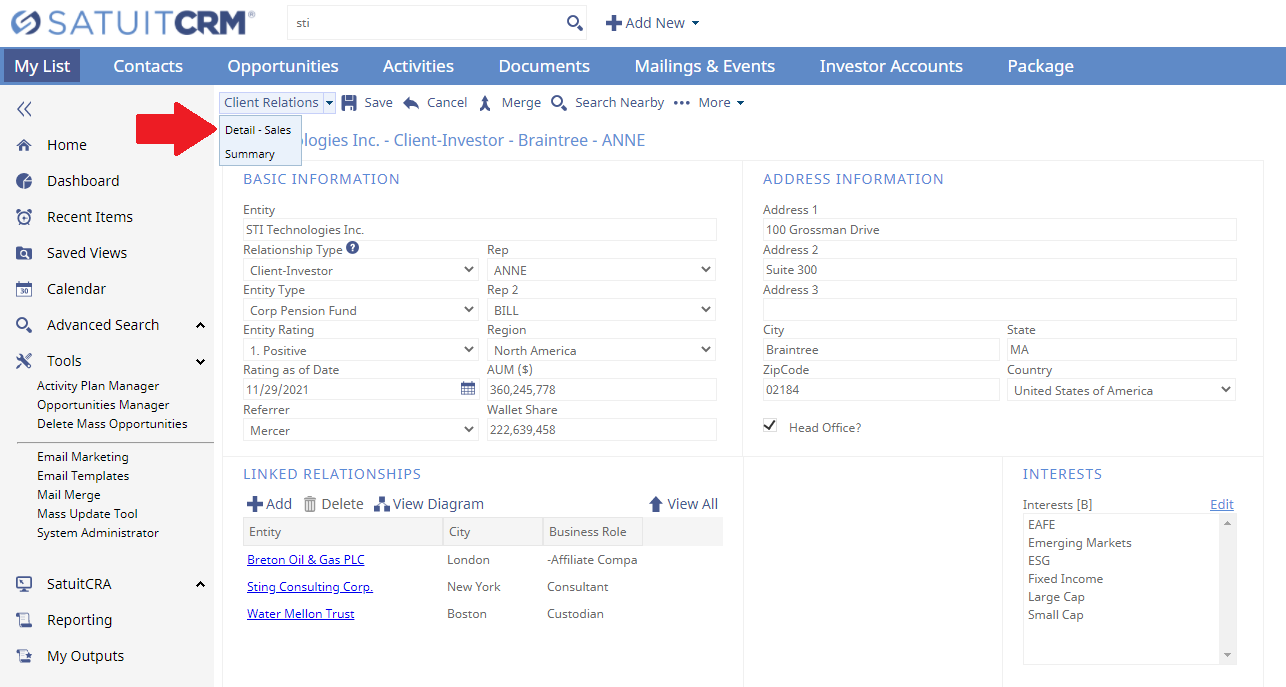Open the Entity Type dropdown
The image size is (1286, 687).
click(x=361, y=310)
